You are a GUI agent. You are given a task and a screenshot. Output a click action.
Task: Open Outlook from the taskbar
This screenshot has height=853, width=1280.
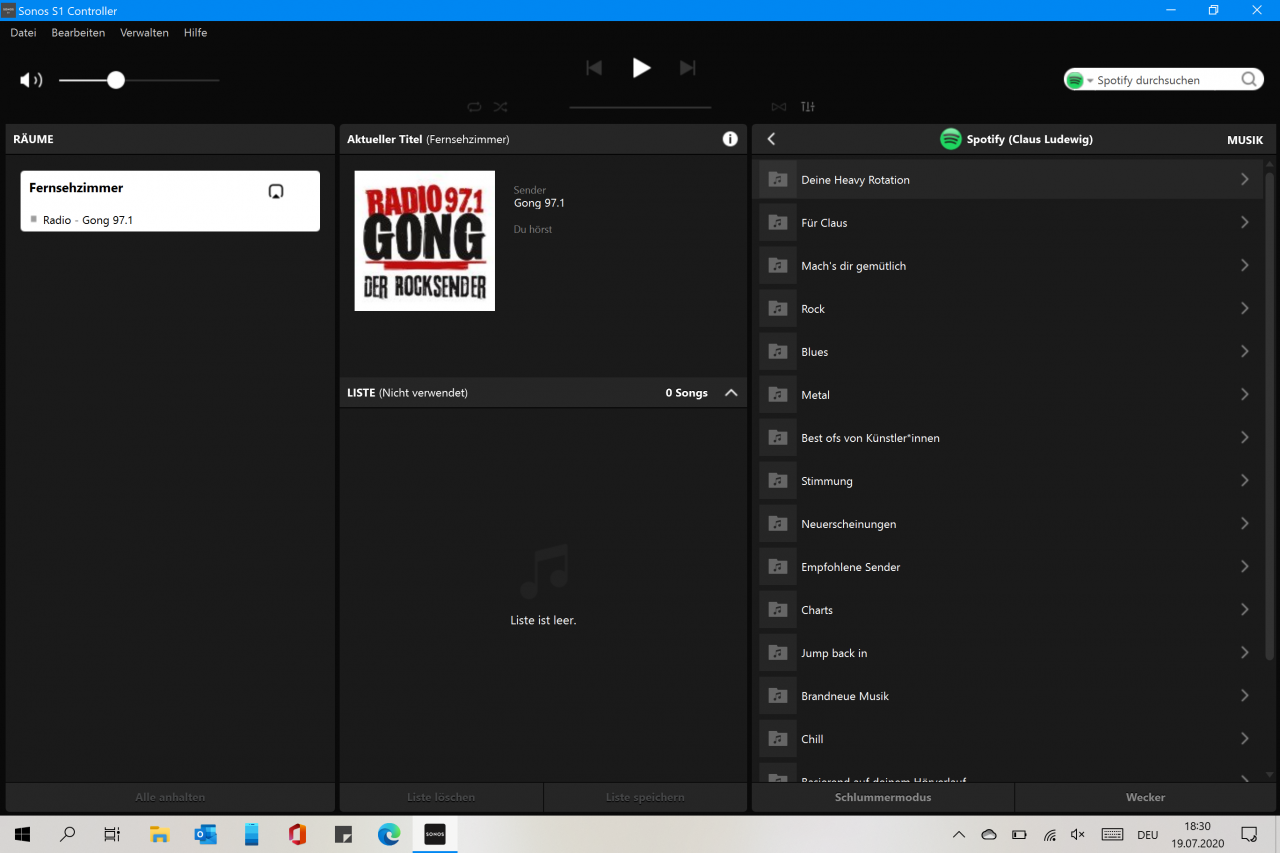pyautogui.click(x=205, y=834)
